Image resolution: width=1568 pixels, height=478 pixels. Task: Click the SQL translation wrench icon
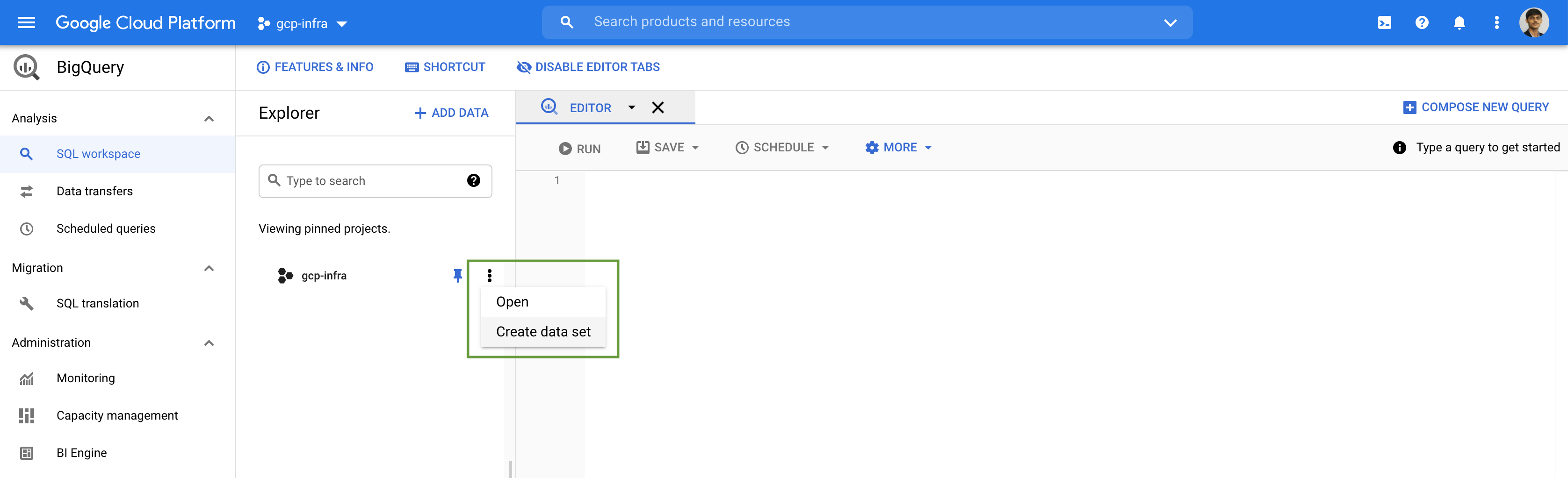click(26, 303)
